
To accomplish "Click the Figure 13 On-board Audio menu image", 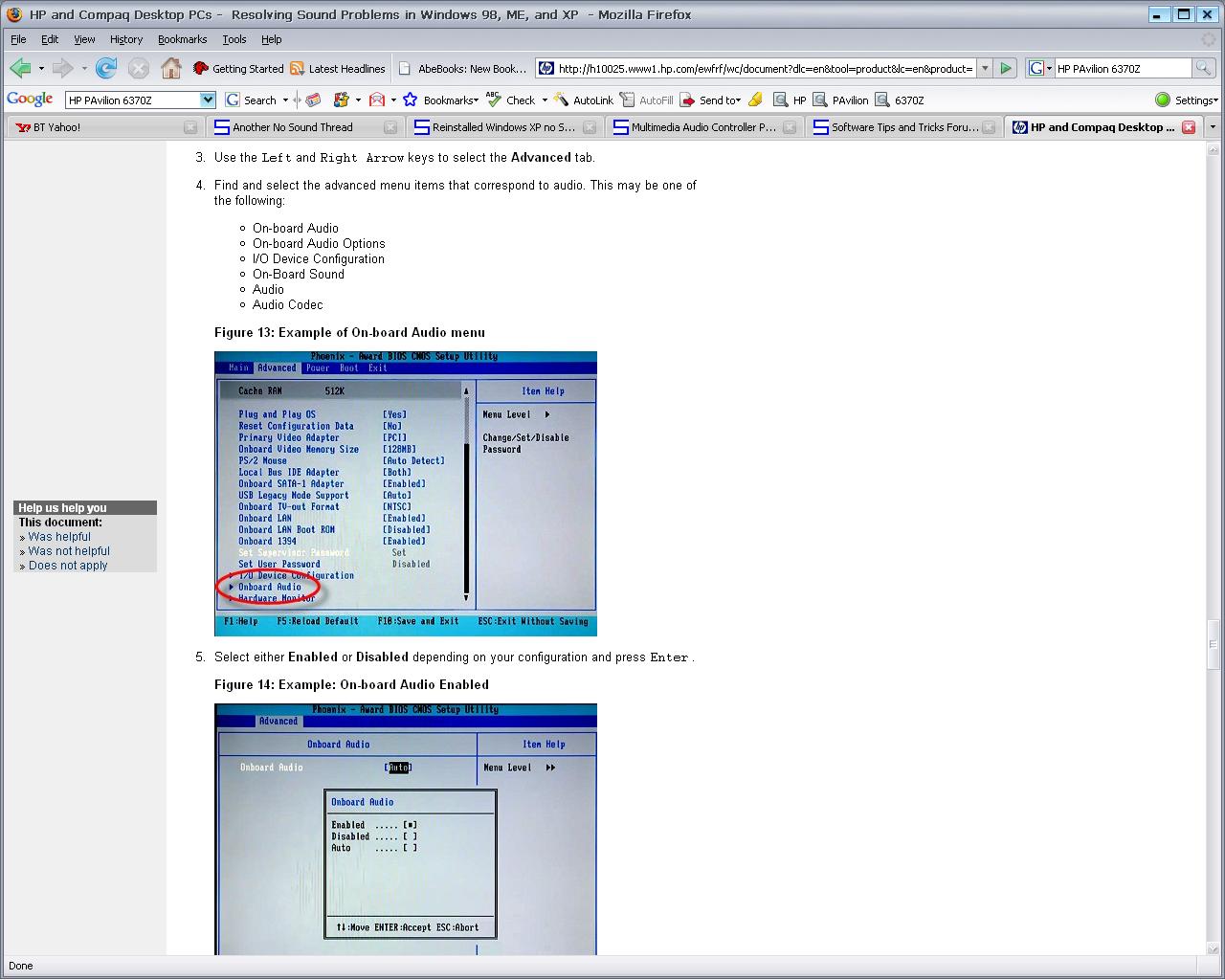I will 406,494.
